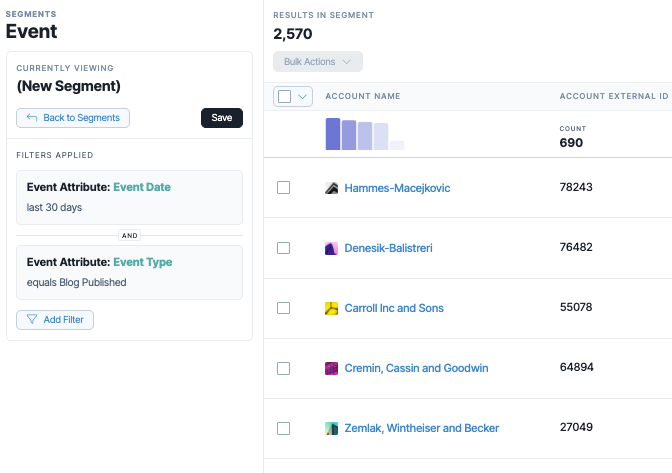672x473 pixels.
Task: Edit the Event Date filter card
Action: (129, 198)
